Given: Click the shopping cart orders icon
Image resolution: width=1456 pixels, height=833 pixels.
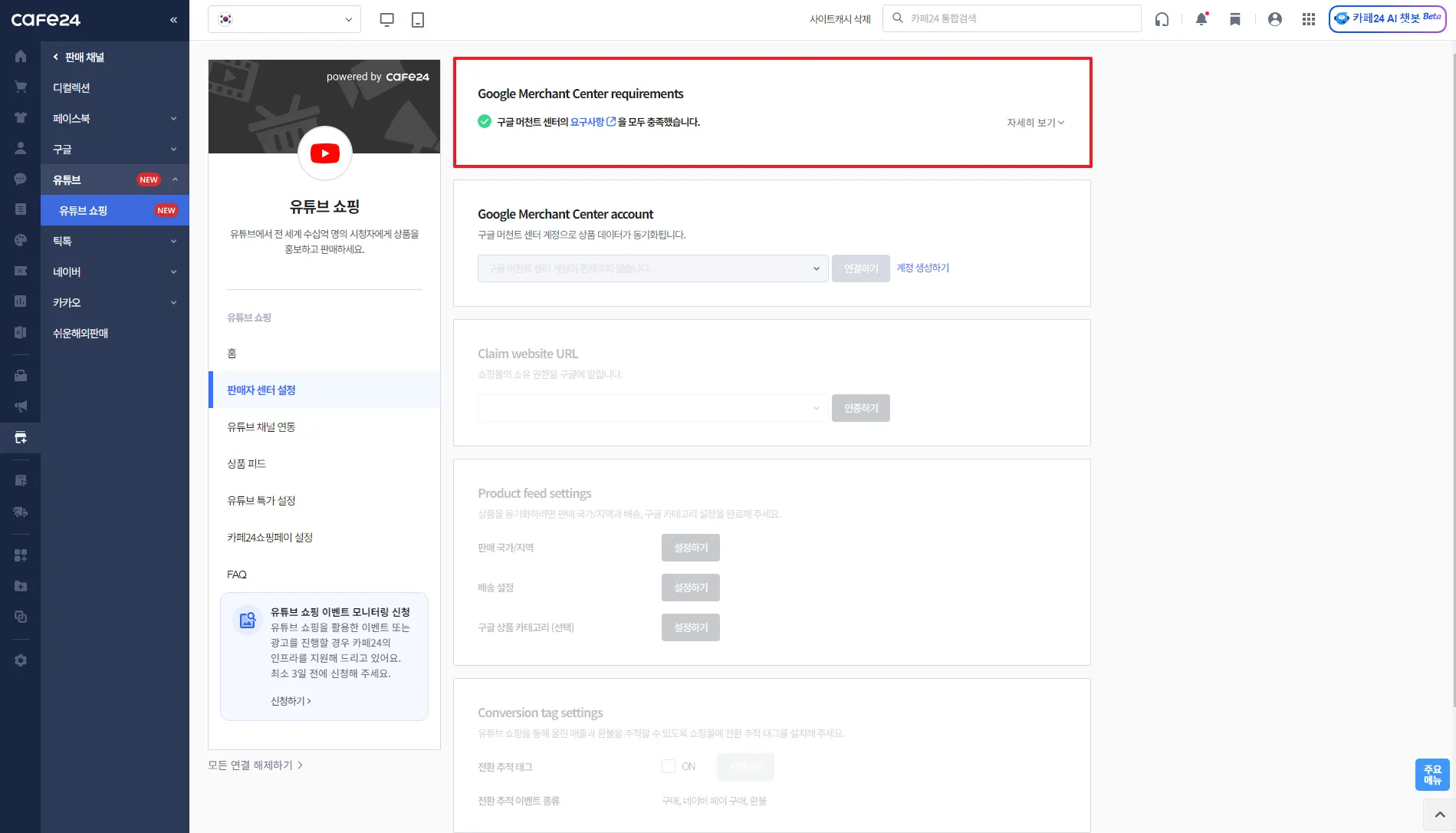Looking at the screenshot, I should [x=21, y=87].
